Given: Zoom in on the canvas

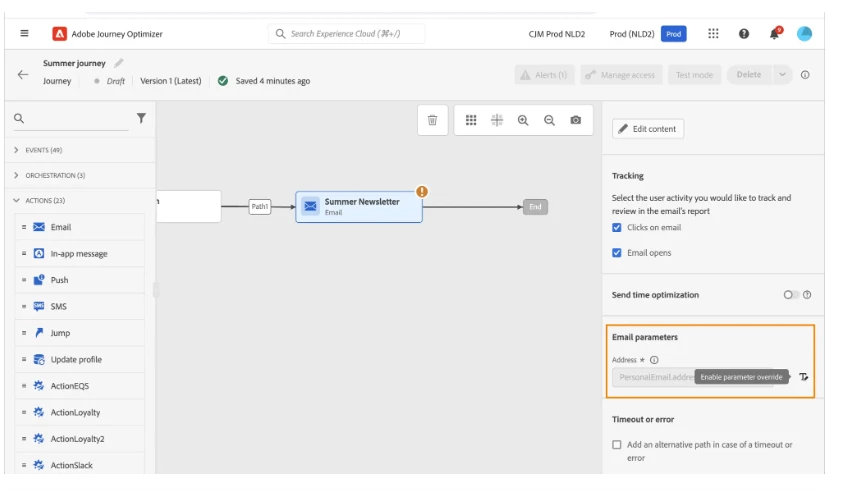Looking at the screenshot, I should 523,120.
